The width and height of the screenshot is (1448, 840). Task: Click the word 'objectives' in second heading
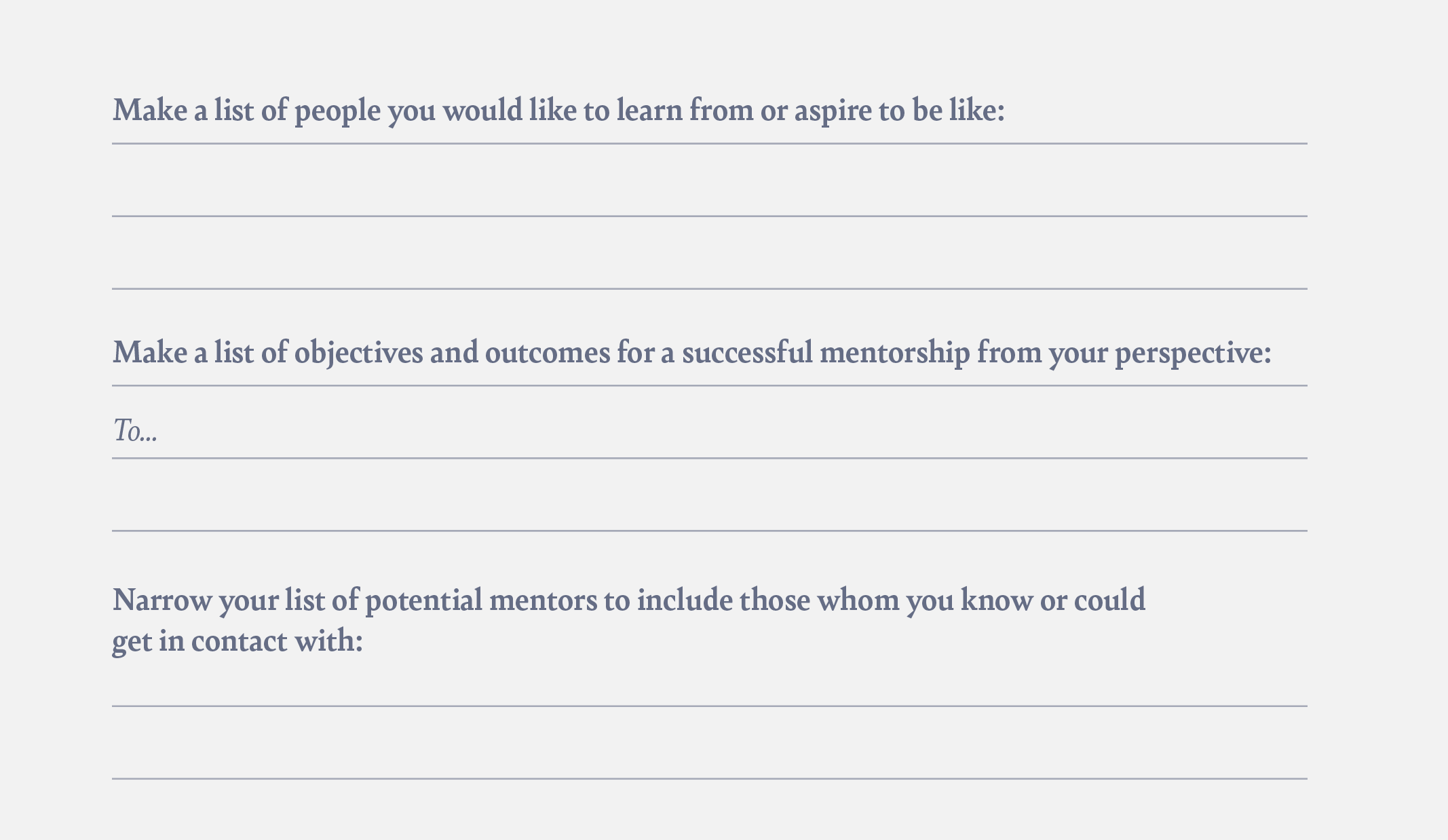pyautogui.click(x=358, y=354)
